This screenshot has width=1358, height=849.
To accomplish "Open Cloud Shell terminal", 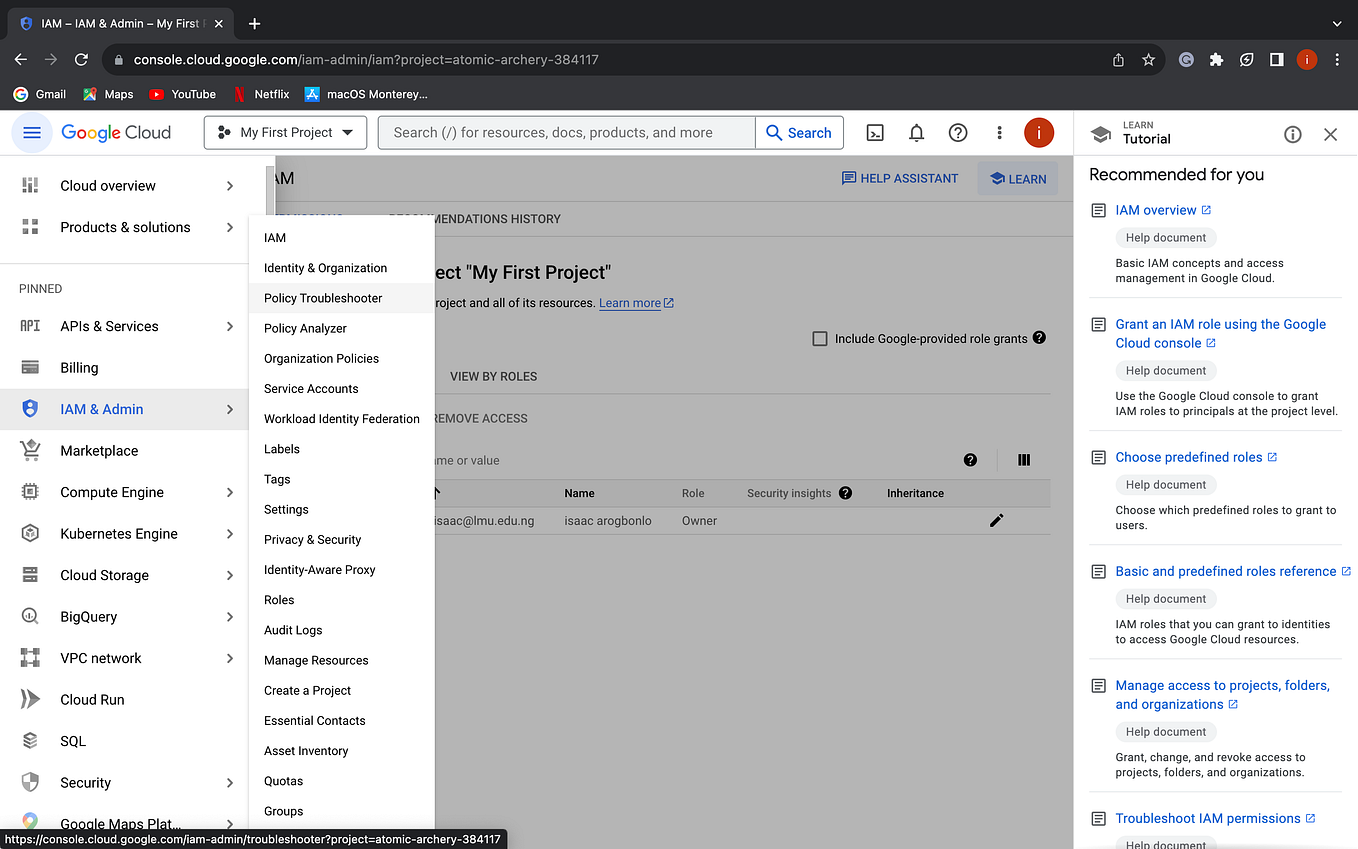I will pyautogui.click(x=875, y=132).
